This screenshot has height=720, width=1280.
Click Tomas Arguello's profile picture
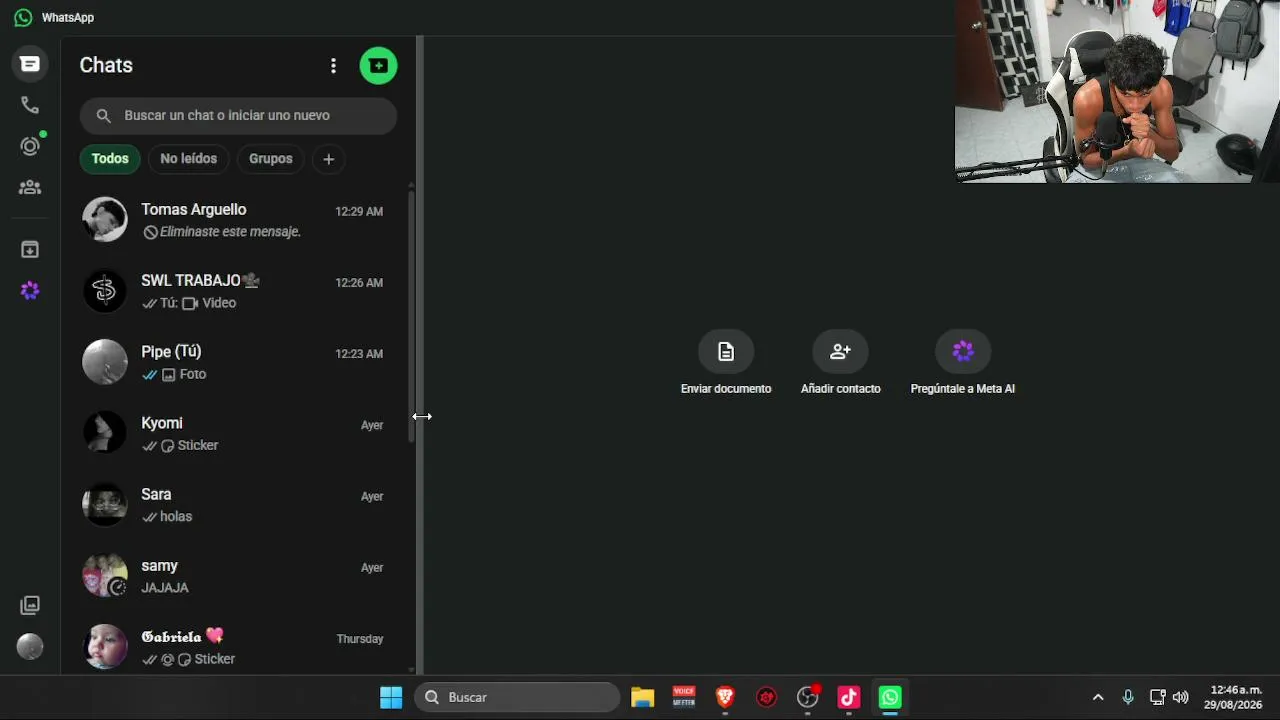point(105,219)
